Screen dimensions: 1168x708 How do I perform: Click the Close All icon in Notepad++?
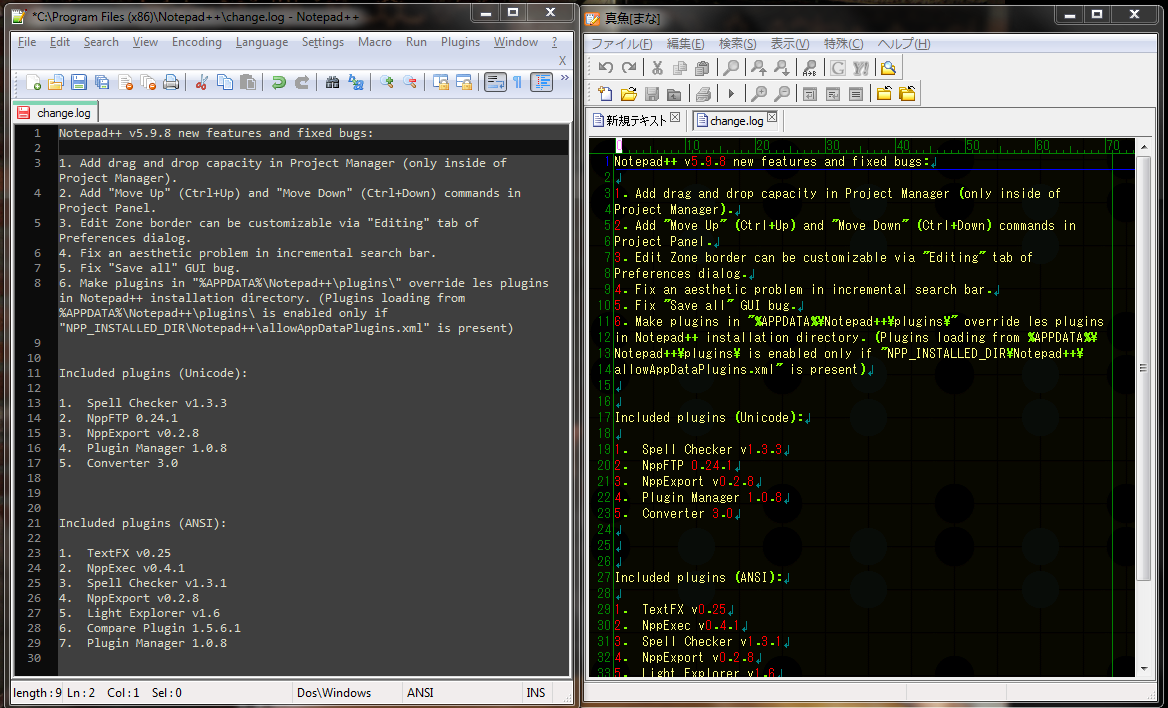pos(148,82)
